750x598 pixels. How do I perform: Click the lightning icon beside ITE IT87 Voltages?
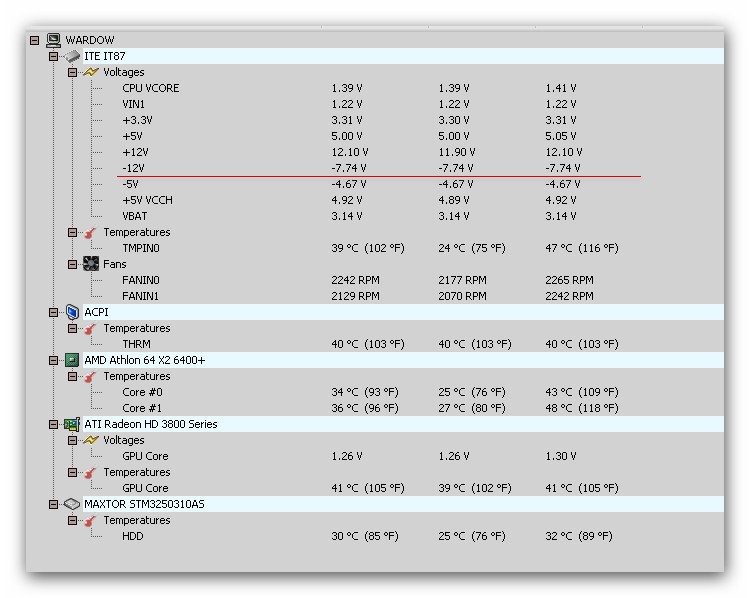click(91, 72)
